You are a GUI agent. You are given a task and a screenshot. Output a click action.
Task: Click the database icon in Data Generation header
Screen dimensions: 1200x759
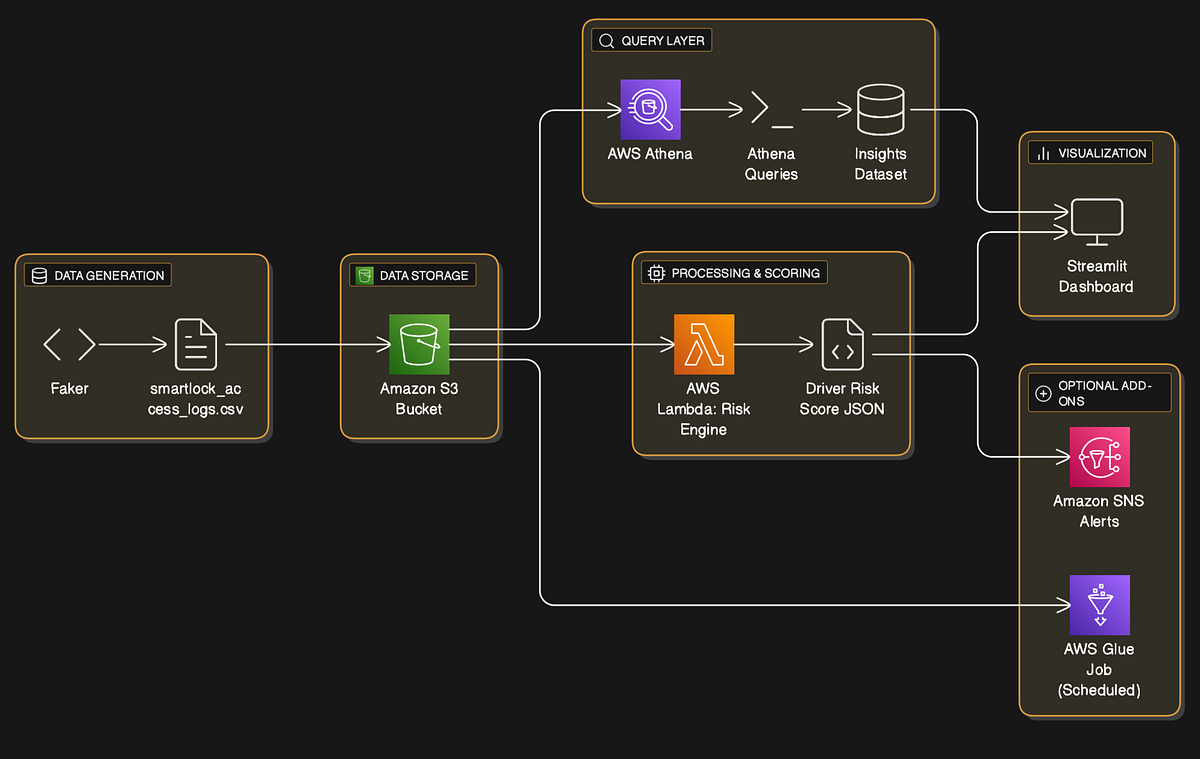(39, 275)
